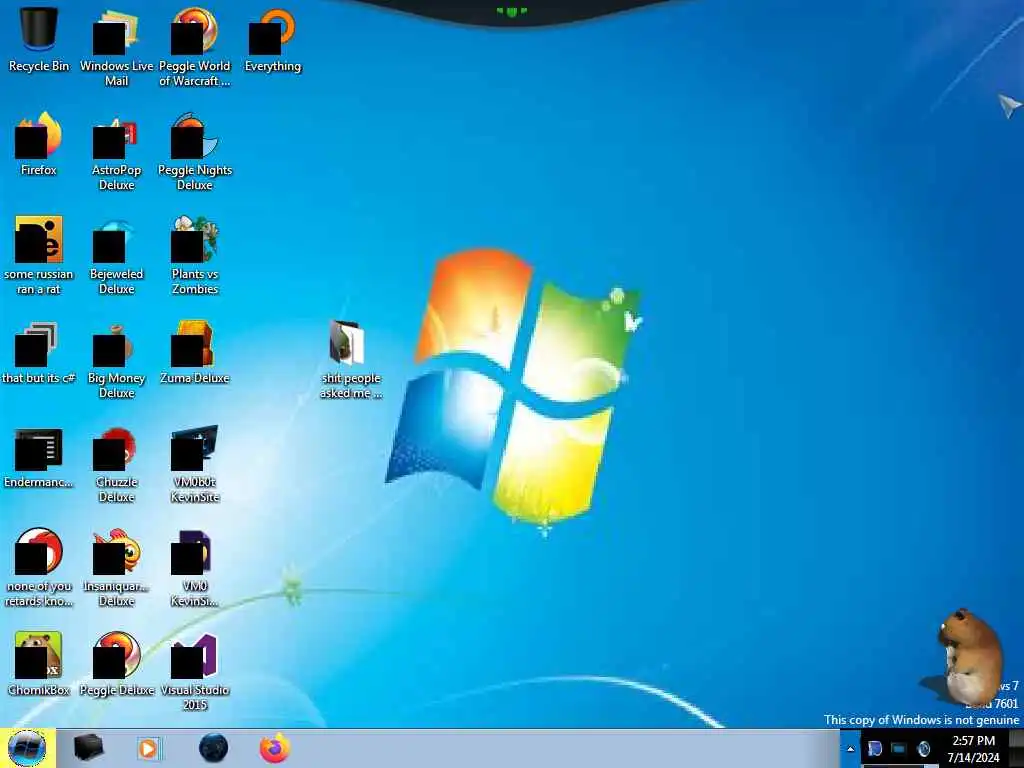This screenshot has height=768, width=1024.
Task: Click the Show Desktop button at taskbar end
Action: [1016, 749]
